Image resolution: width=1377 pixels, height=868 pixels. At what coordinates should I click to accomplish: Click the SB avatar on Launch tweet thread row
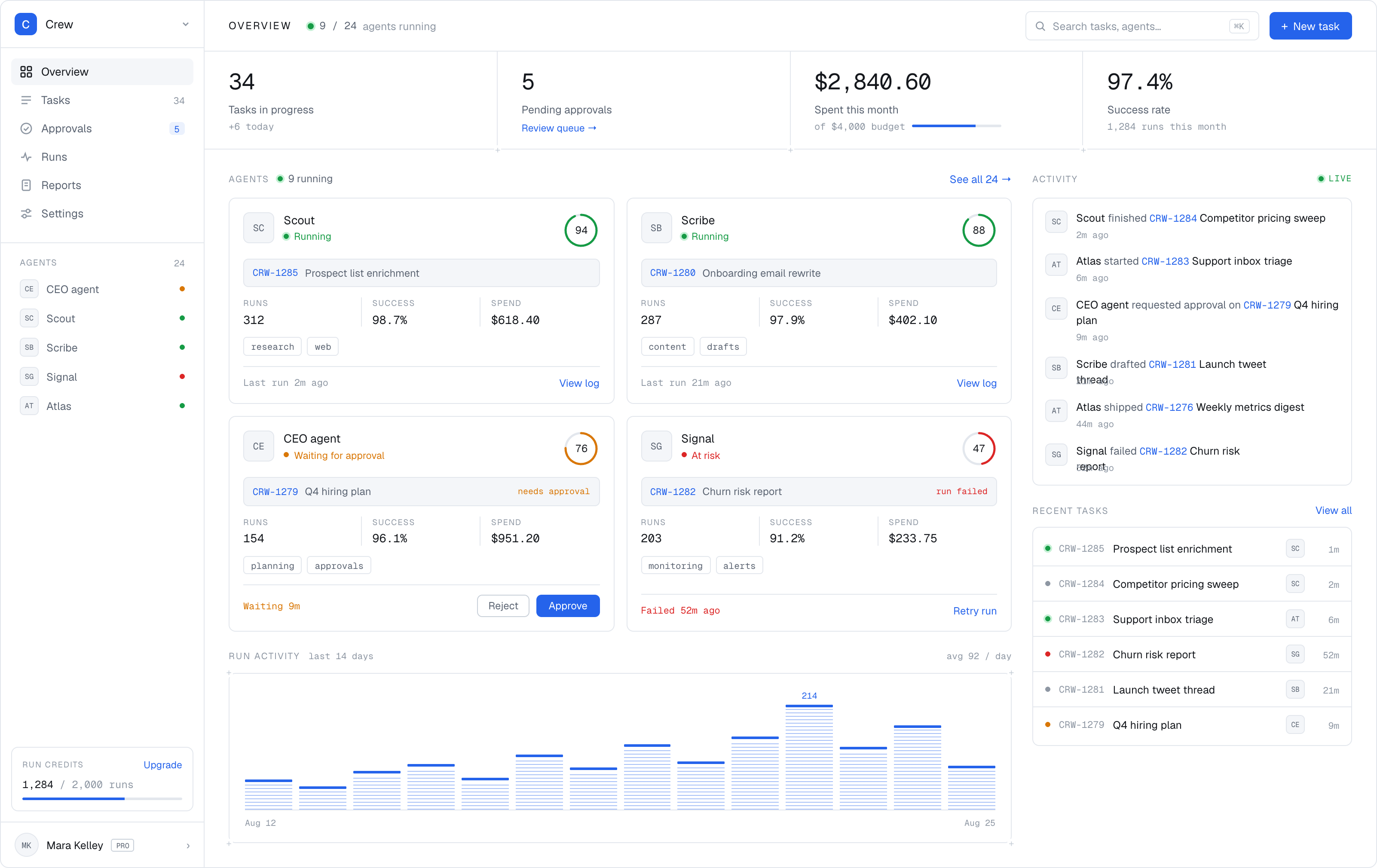[x=1294, y=690]
